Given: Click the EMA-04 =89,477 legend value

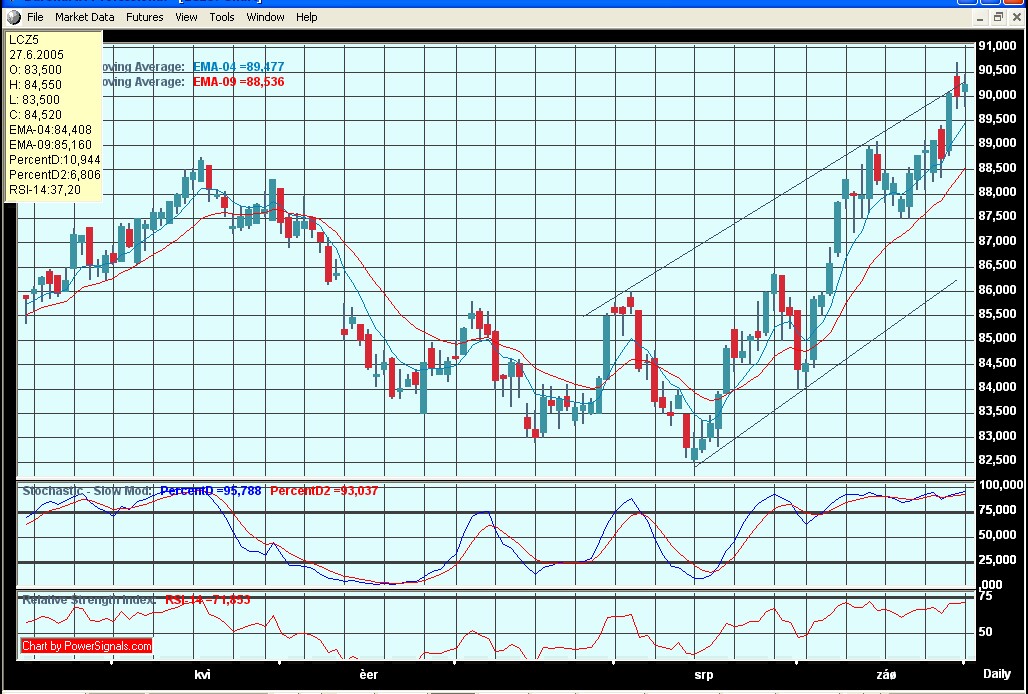Looking at the screenshot, I should (239, 67).
